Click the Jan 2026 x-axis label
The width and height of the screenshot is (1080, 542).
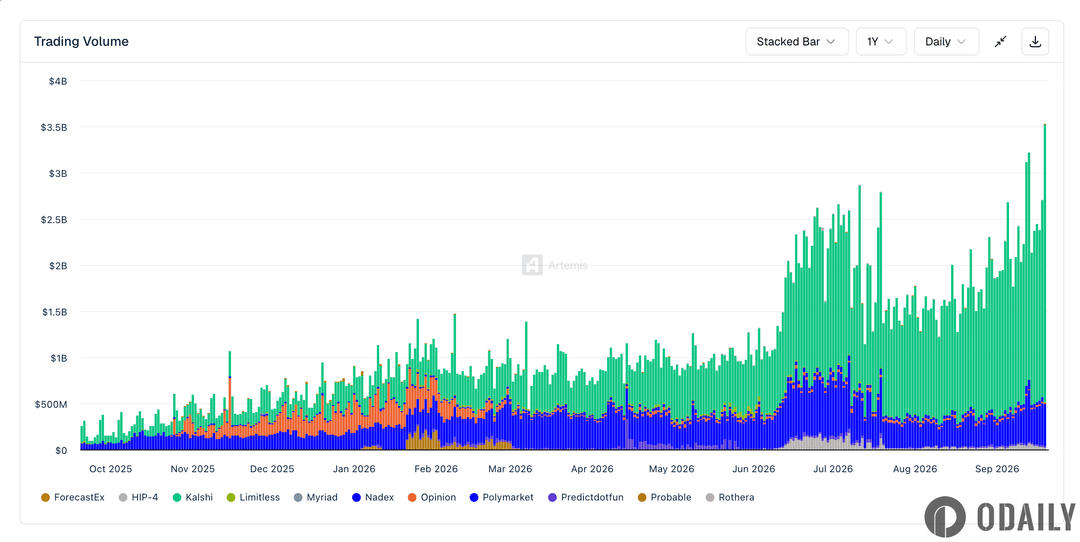click(x=354, y=469)
